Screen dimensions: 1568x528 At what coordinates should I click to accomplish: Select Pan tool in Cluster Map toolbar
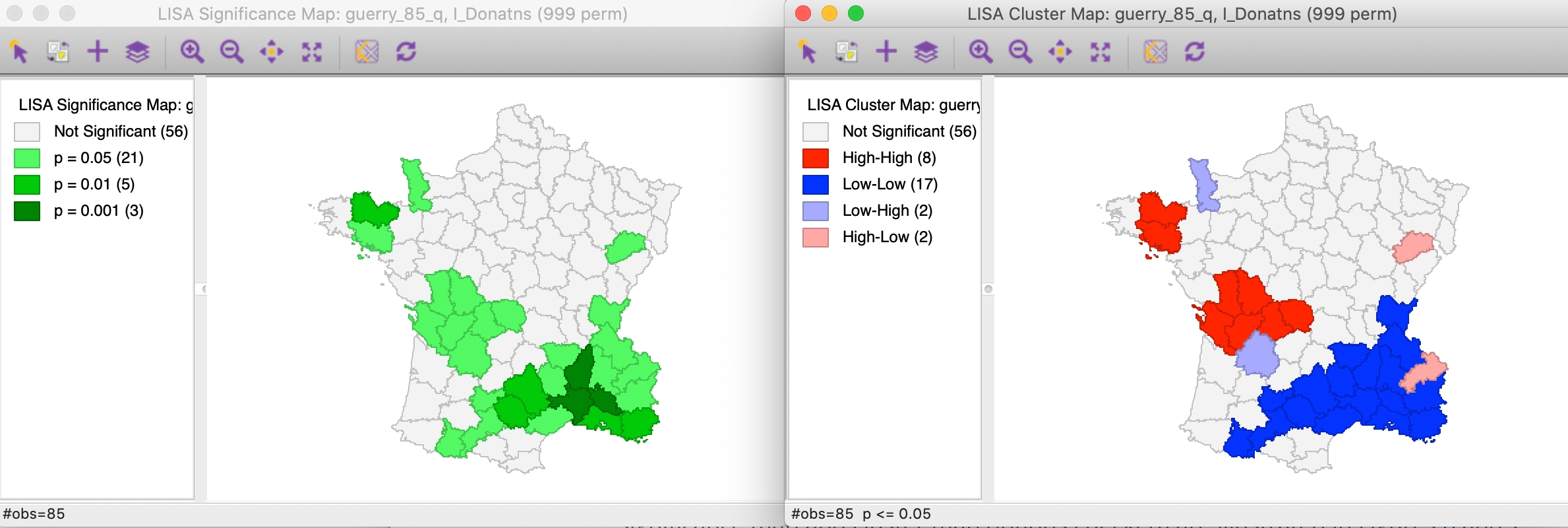pos(1060,51)
